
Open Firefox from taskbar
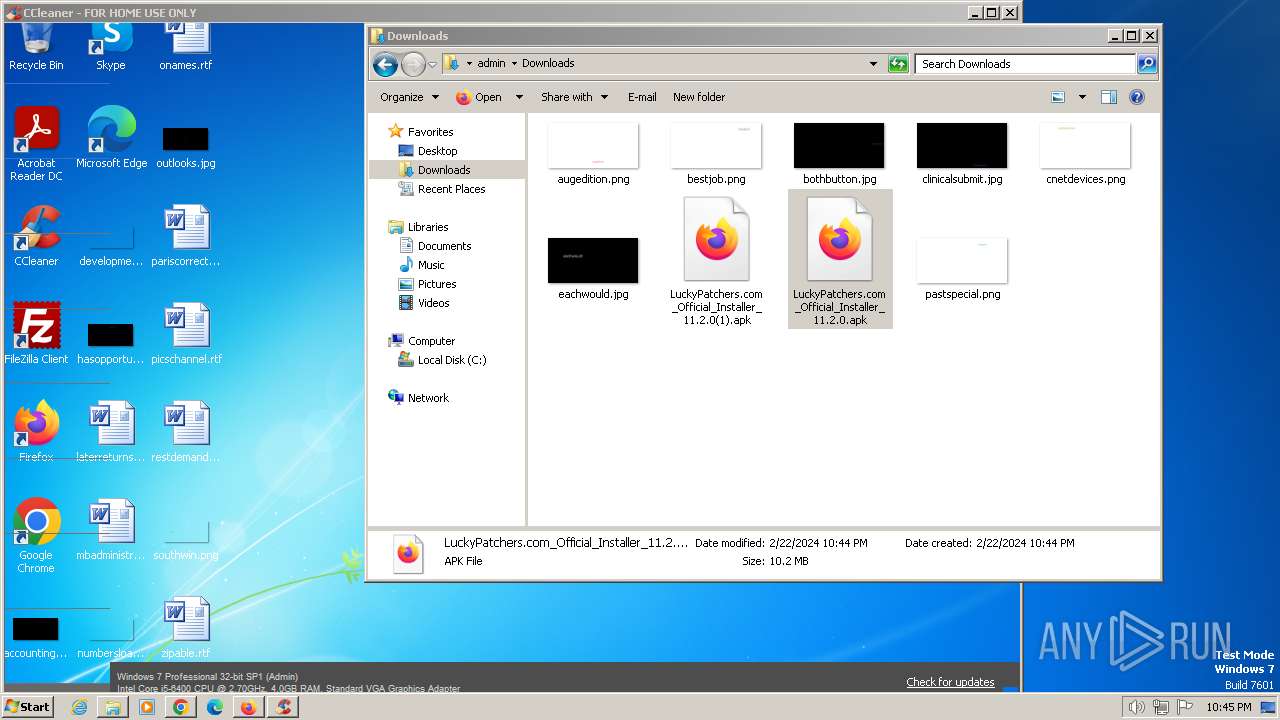point(248,707)
